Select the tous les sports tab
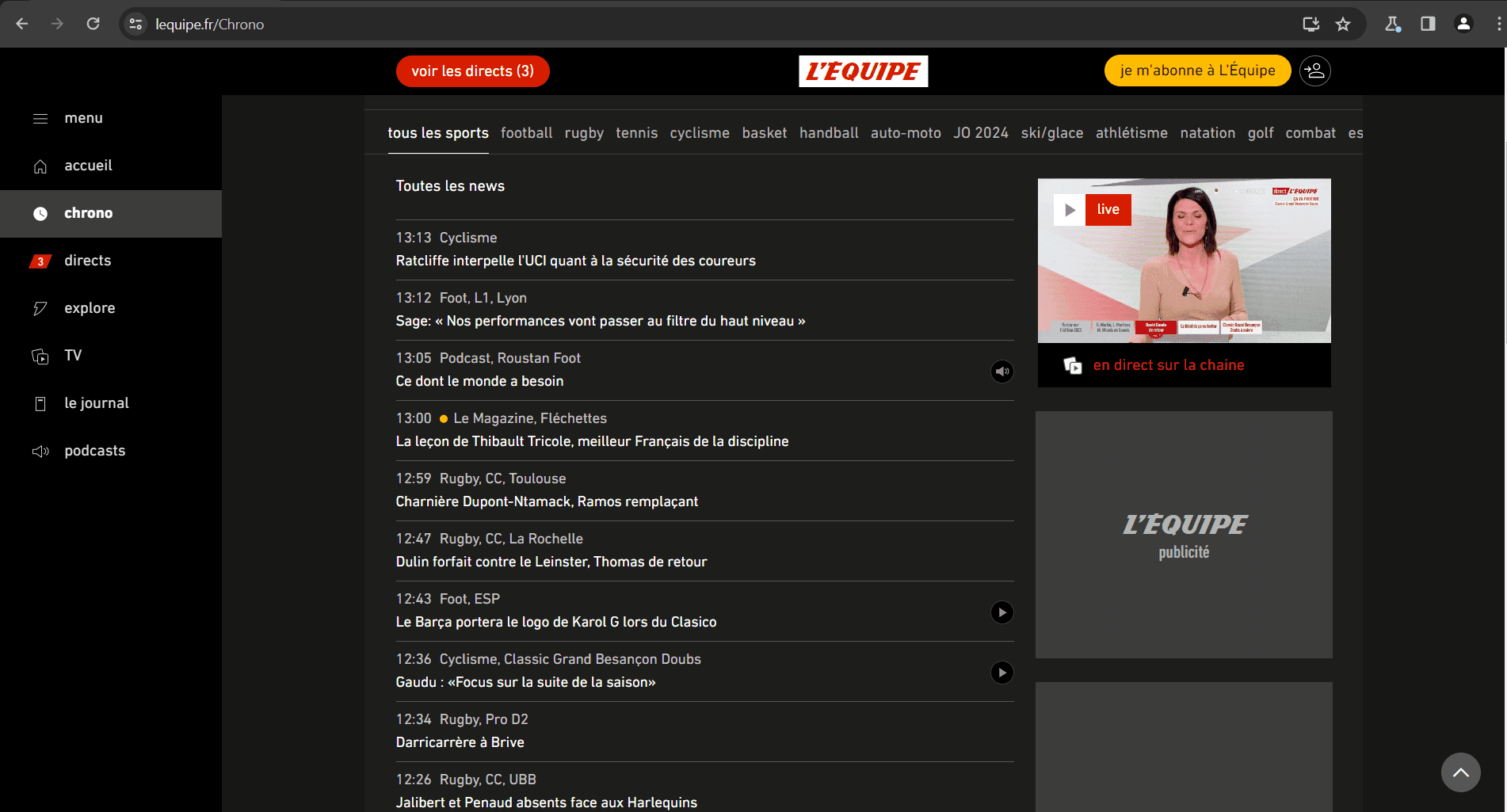Screen dimensions: 1507x812 coord(438,133)
